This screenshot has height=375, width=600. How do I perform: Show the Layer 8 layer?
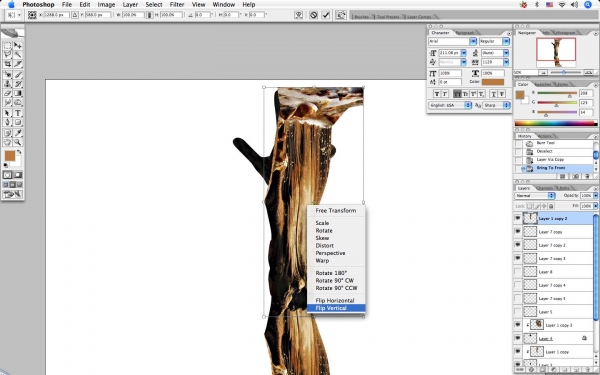pyautogui.click(x=518, y=272)
